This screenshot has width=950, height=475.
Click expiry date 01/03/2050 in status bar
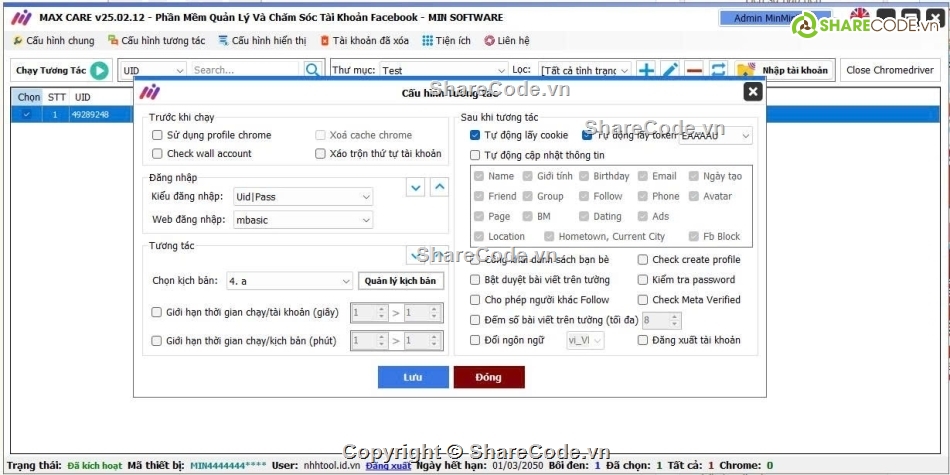pyautogui.click(x=516, y=465)
